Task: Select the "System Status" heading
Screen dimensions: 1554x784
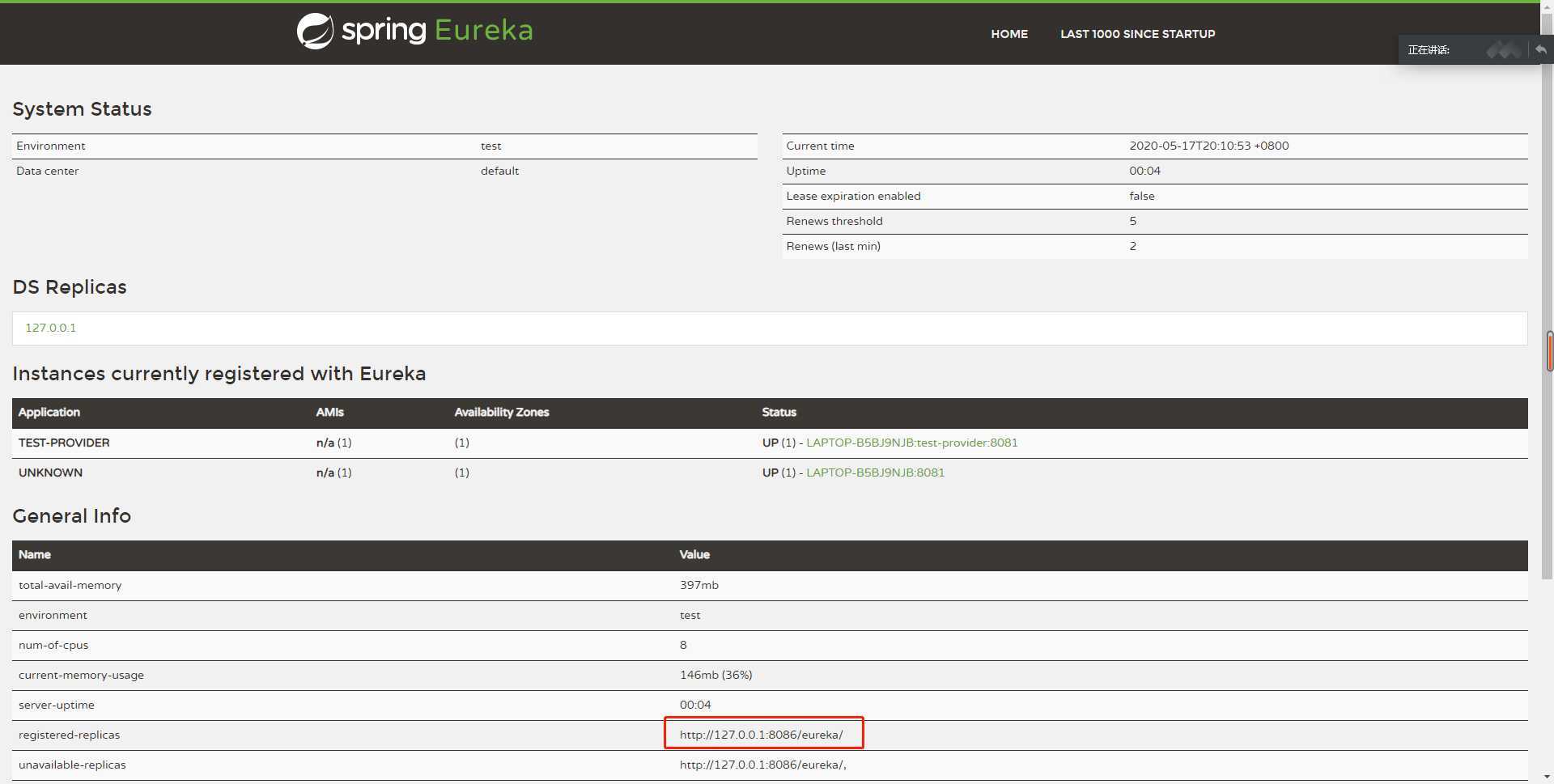Action: (82, 109)
